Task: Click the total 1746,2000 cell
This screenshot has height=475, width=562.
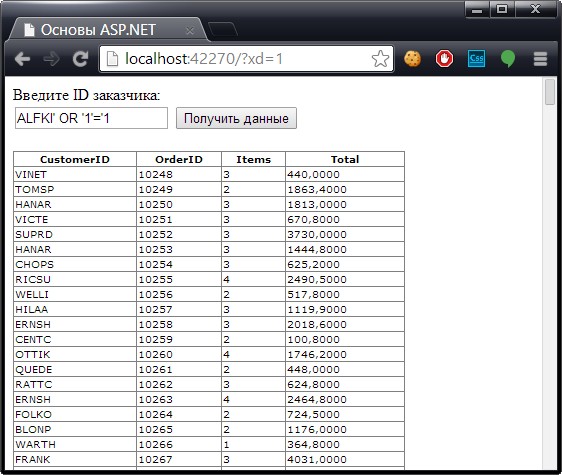Action: click(345, 354)
